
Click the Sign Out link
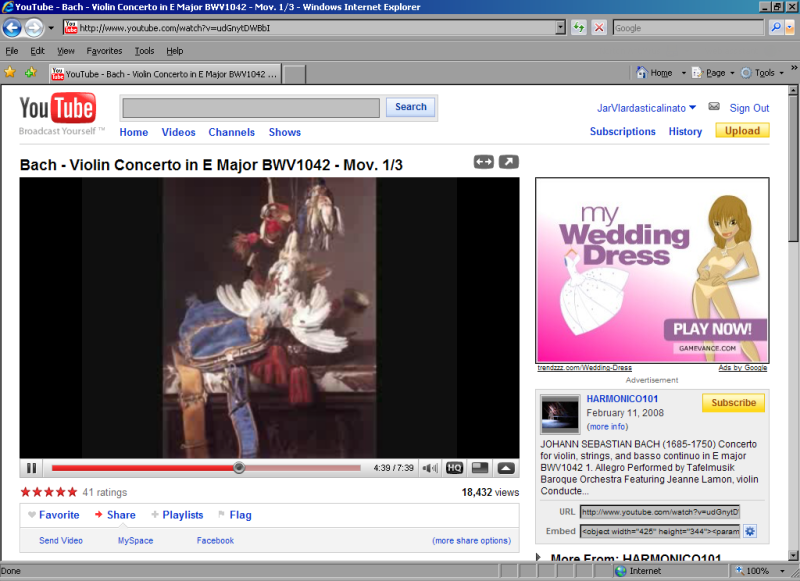pos(749,108)
